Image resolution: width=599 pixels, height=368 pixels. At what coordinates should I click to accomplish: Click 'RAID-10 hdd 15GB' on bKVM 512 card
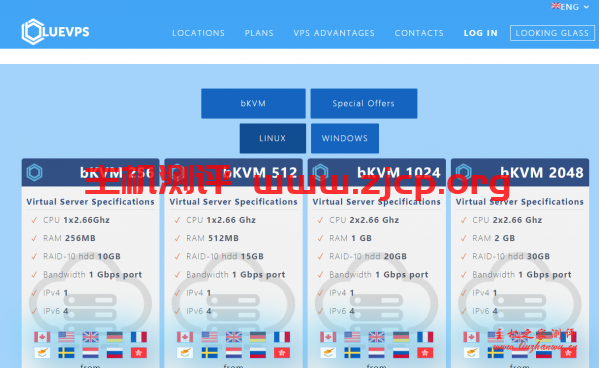(x=225, y=256)
